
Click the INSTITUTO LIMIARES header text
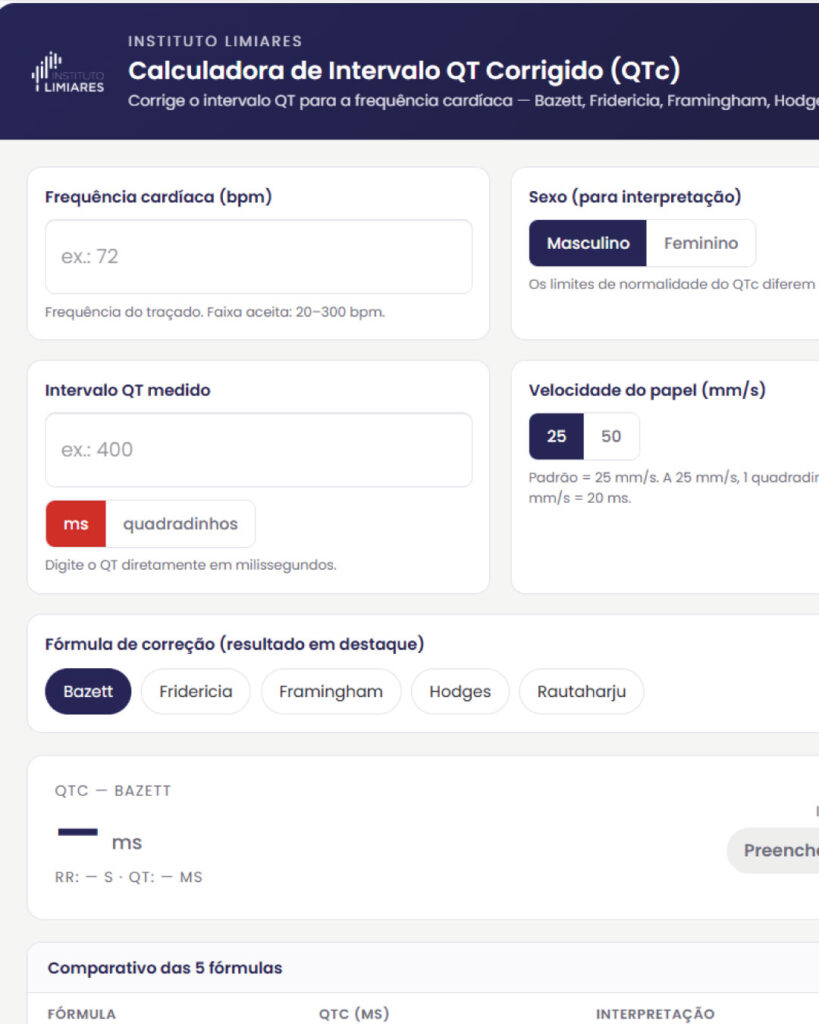tap(215, 41)
